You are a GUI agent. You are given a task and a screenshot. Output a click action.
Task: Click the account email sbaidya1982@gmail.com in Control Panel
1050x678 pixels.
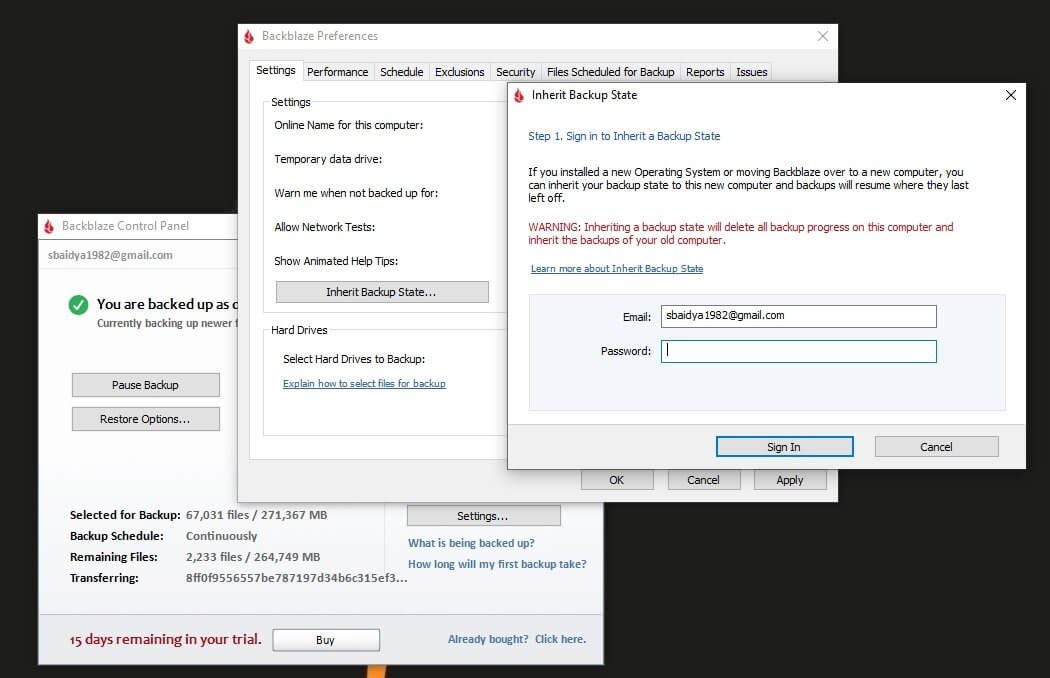(110, 255)
